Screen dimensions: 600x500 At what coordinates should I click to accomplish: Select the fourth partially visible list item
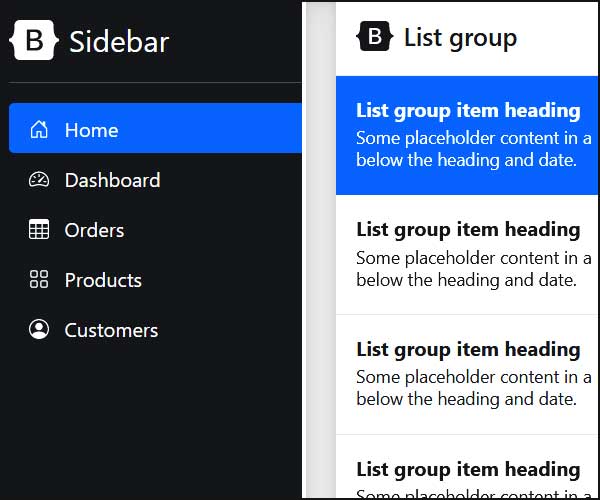467,466
